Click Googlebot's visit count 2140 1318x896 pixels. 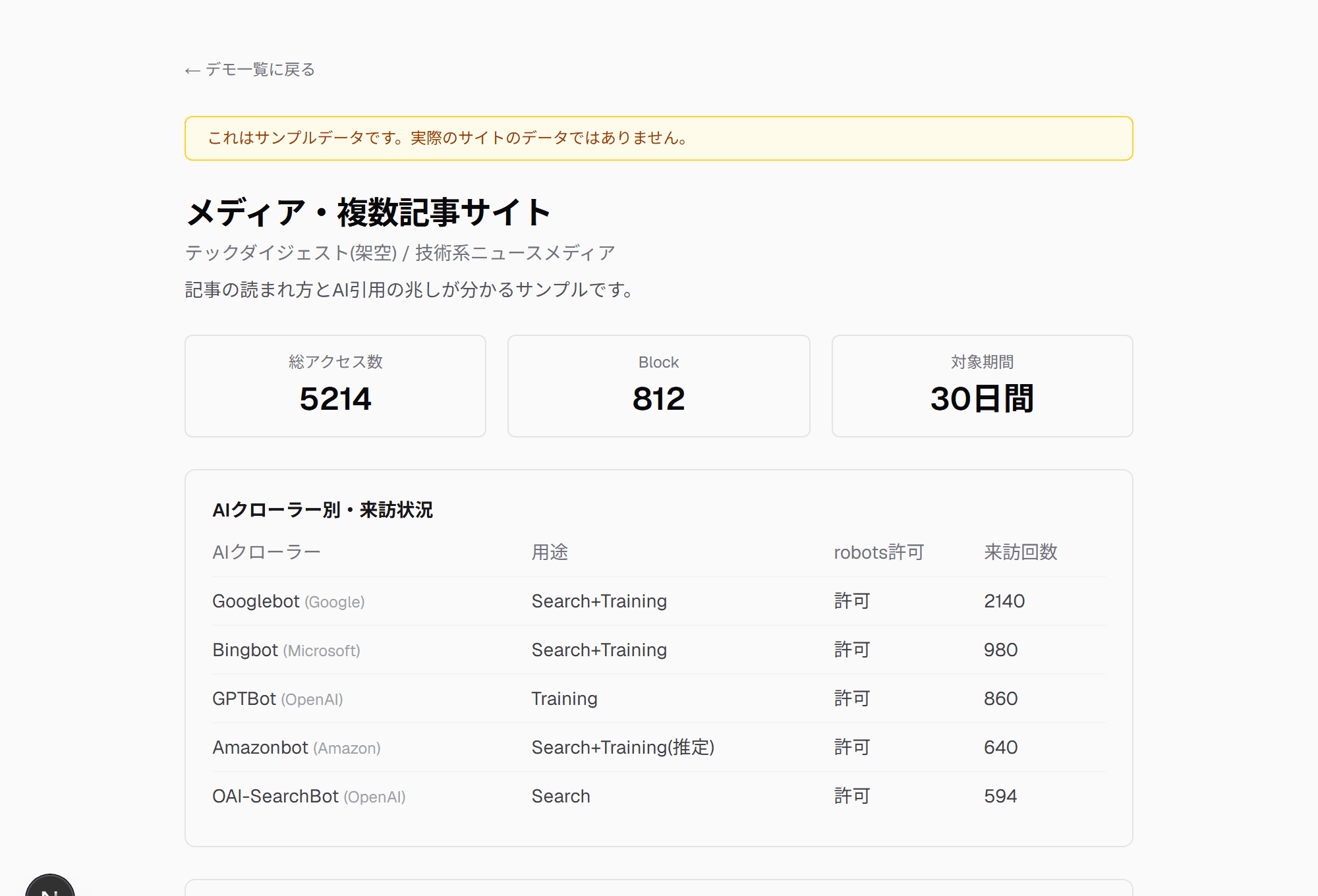click(1004, 601)
